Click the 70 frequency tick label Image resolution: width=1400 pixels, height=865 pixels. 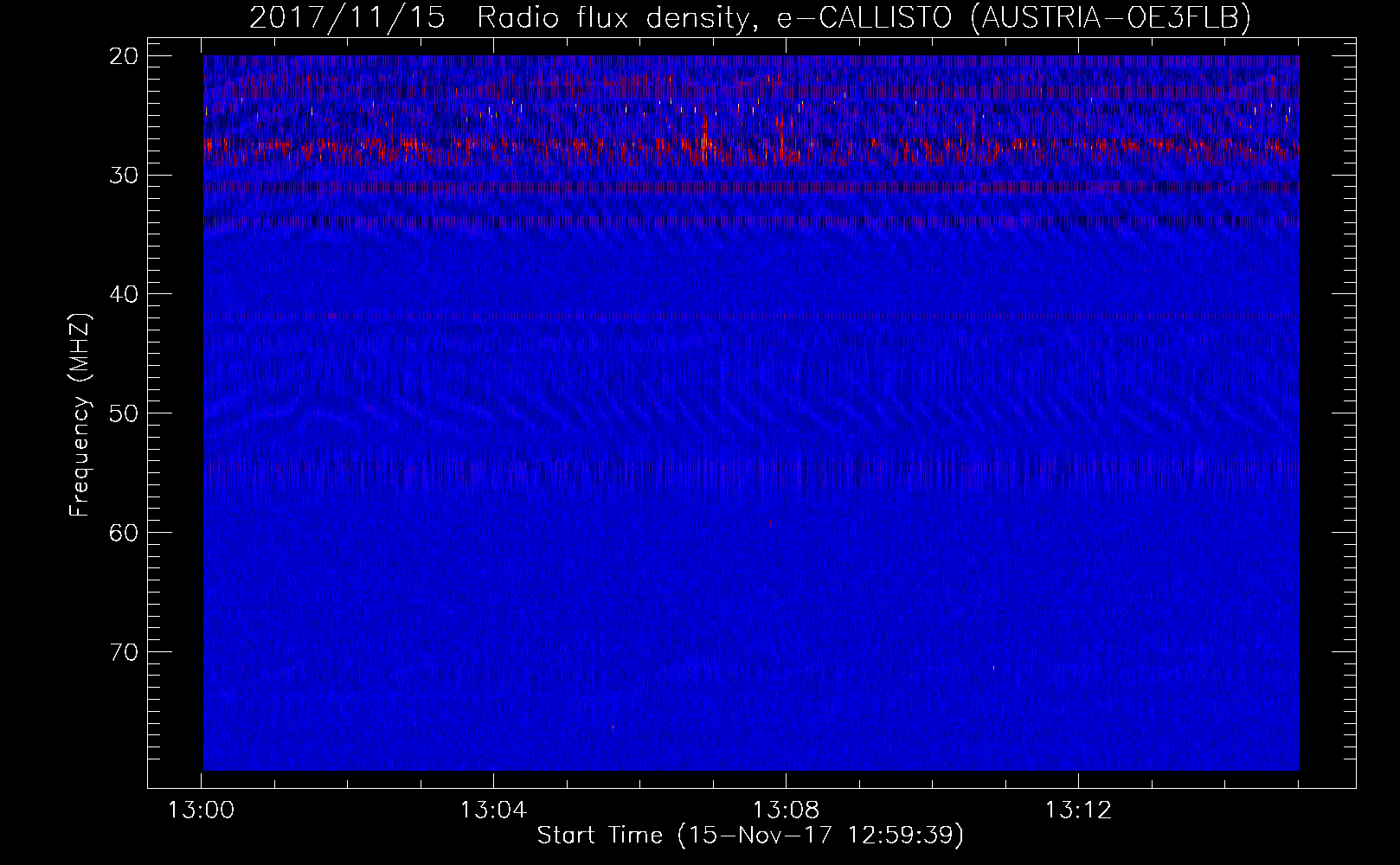[x=125, y=652]
